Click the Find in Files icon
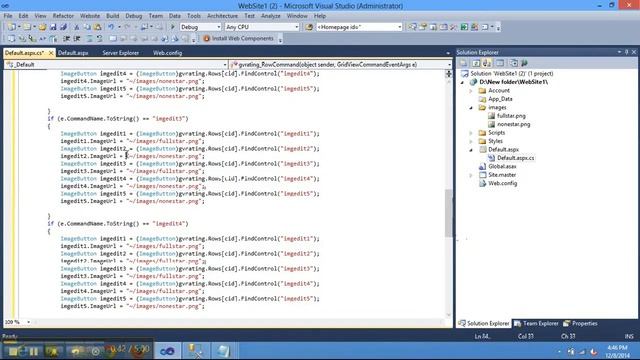Screen dimensions: 640x360 [x=309, y=27]
